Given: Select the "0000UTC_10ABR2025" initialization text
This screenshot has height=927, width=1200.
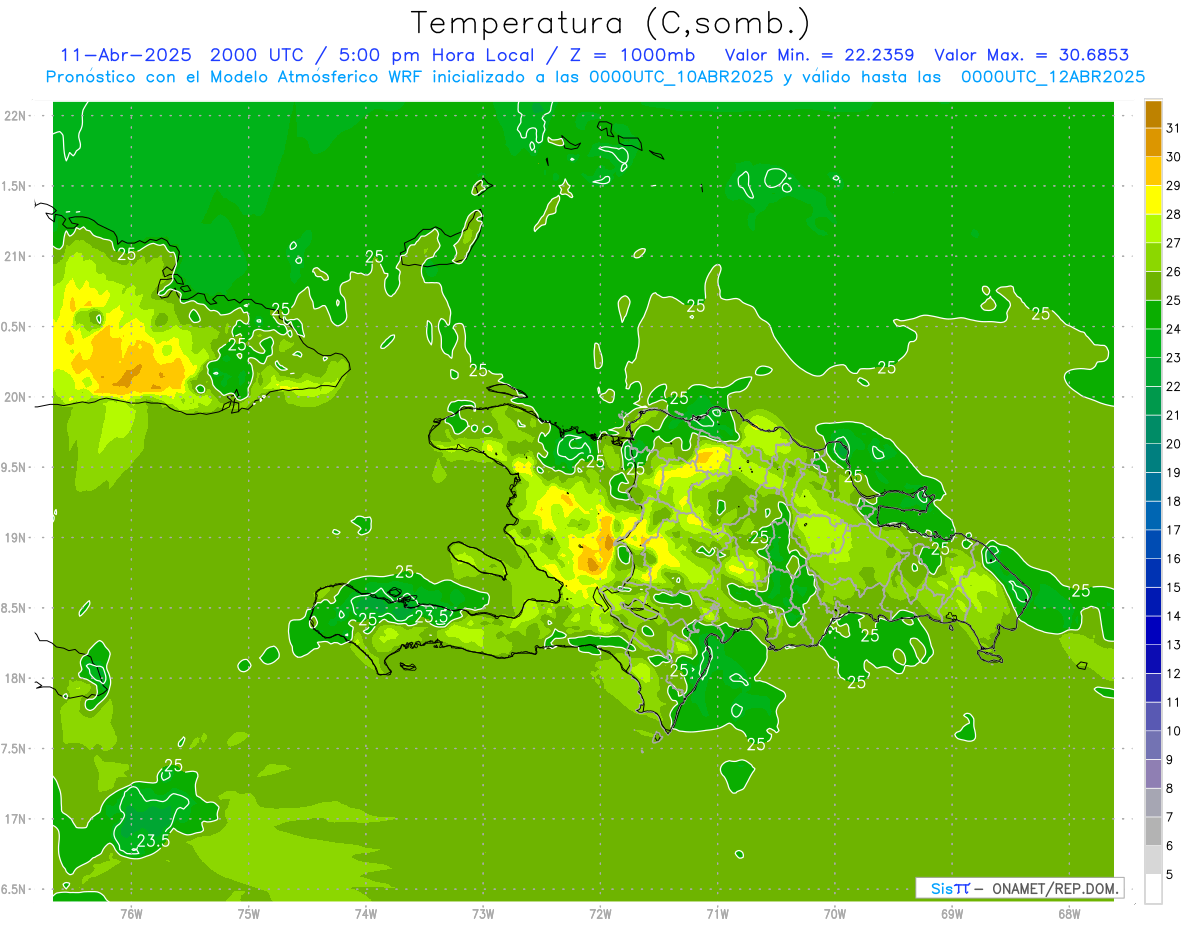Looking at the screenshot, I should [681, 77].
